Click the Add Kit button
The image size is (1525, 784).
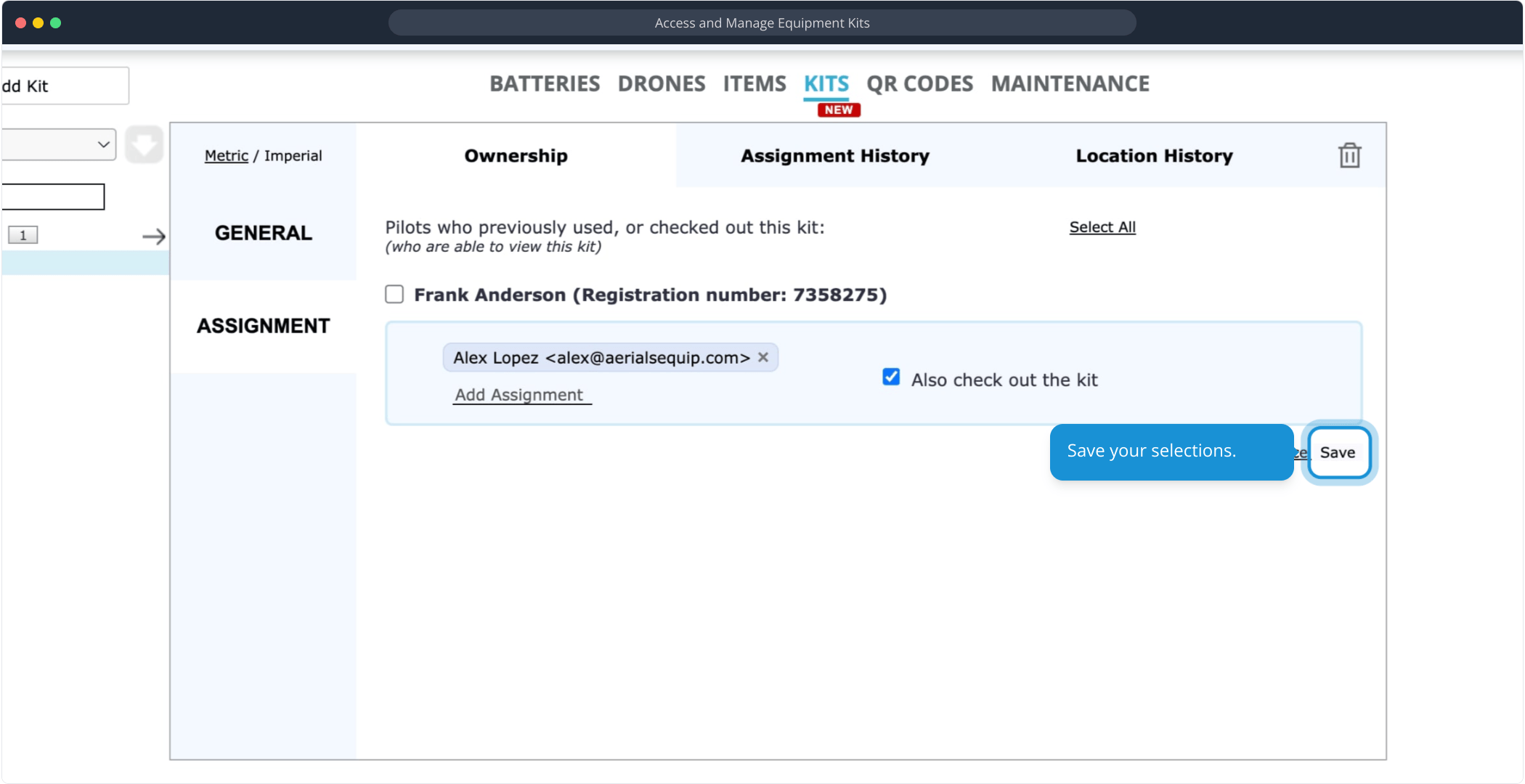click(x=64, y=86)
